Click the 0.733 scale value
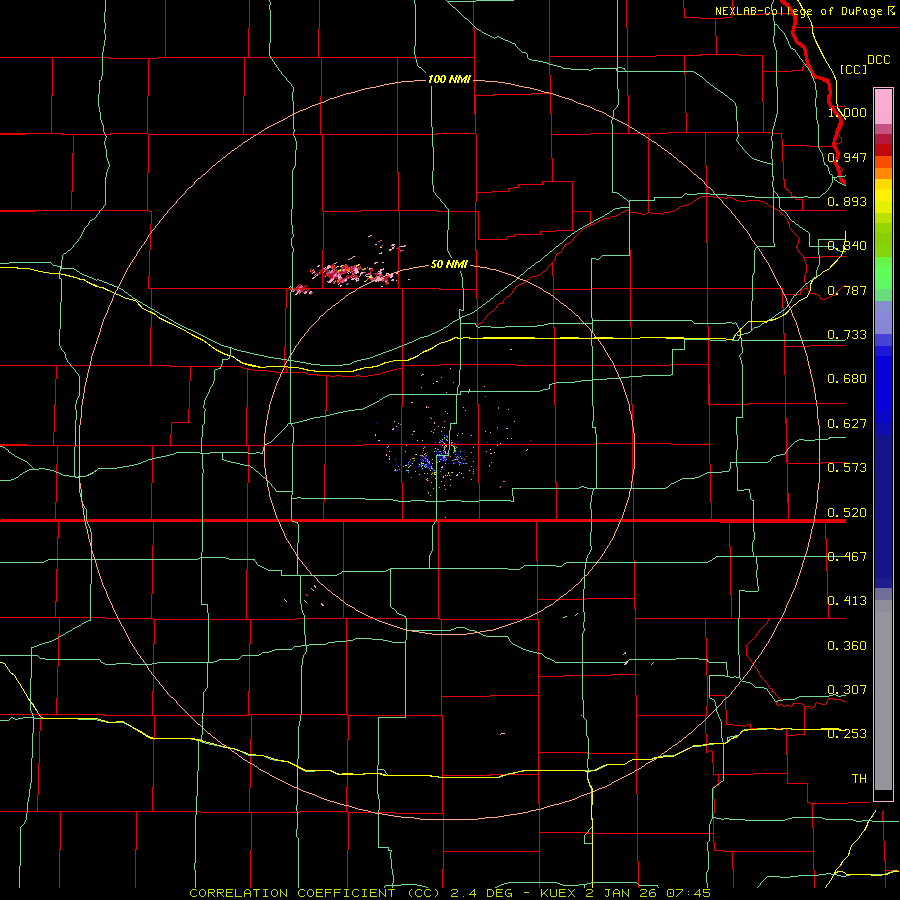This screenshot has height=900, width=900. pos(847,335)
